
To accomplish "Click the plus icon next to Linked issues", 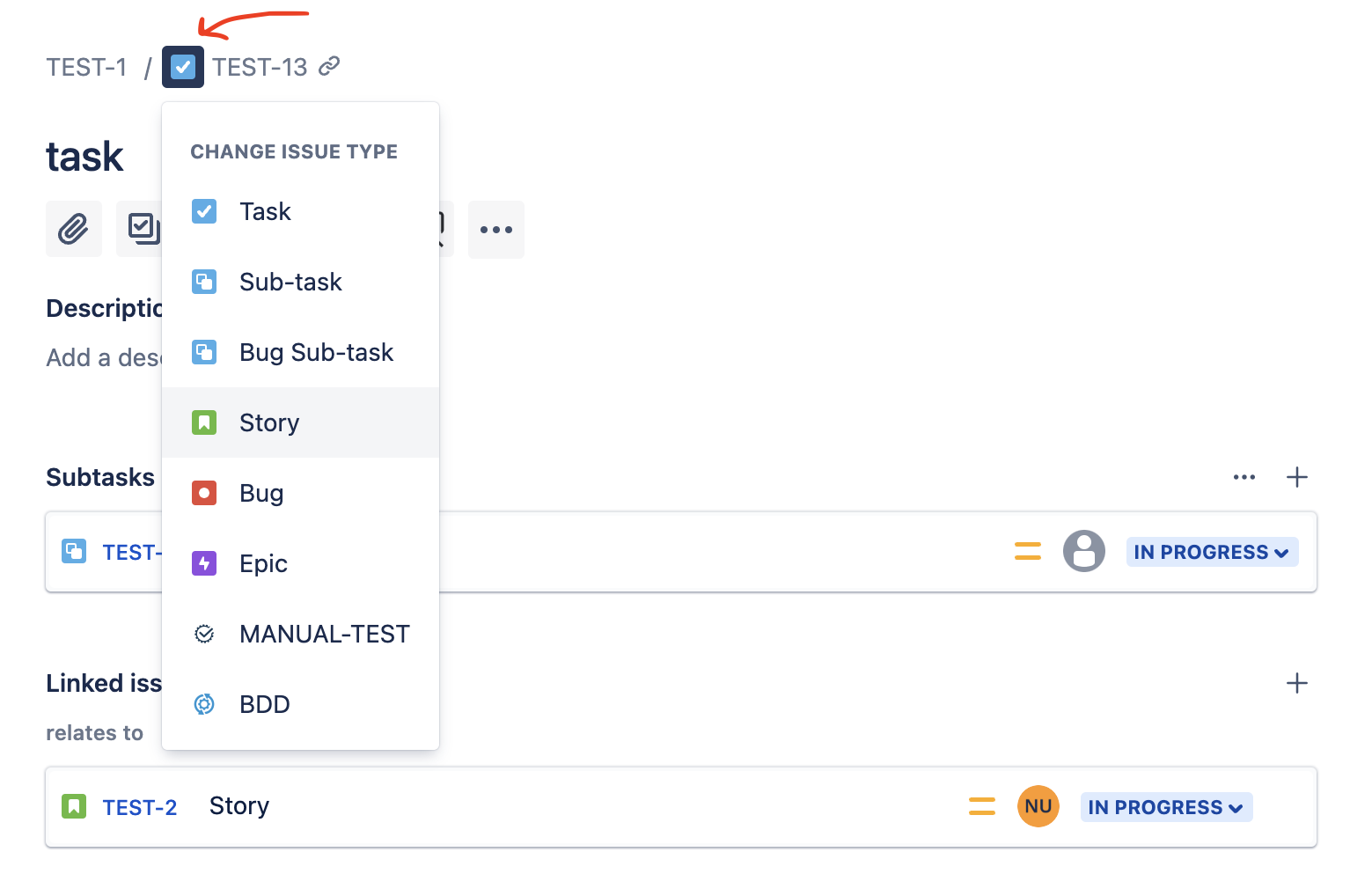I will coord(1296,683).
